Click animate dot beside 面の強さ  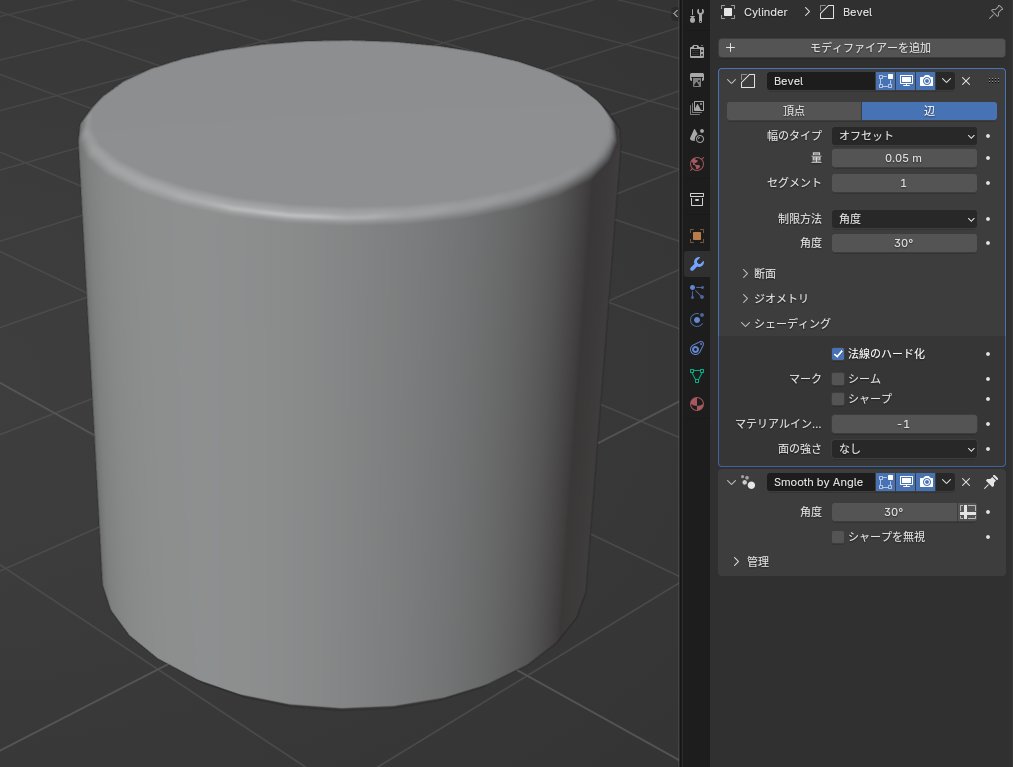pyautogui.click(x=988, y=449)
